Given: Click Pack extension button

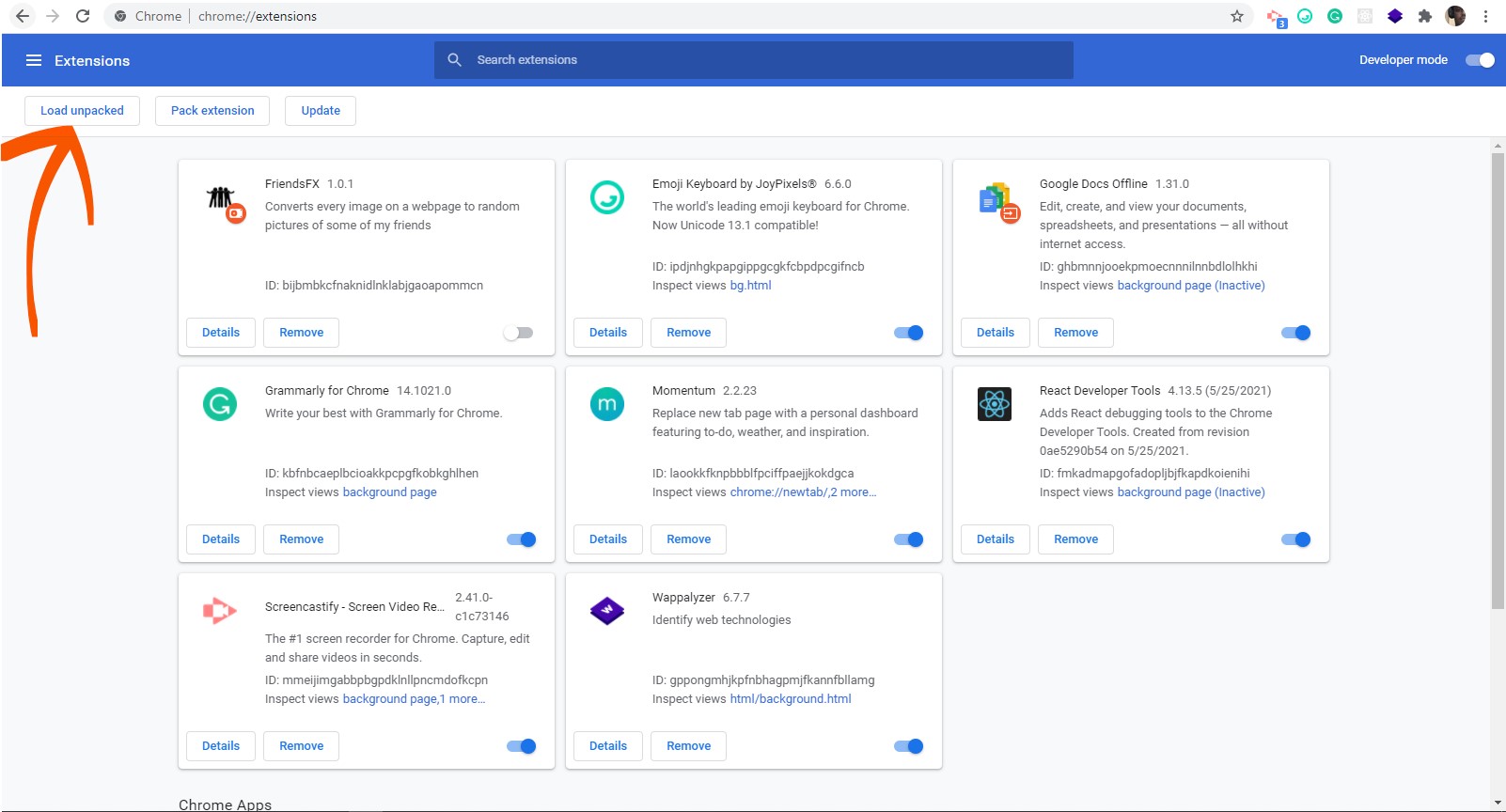Looking at the screenshot, I should [212, 111].
